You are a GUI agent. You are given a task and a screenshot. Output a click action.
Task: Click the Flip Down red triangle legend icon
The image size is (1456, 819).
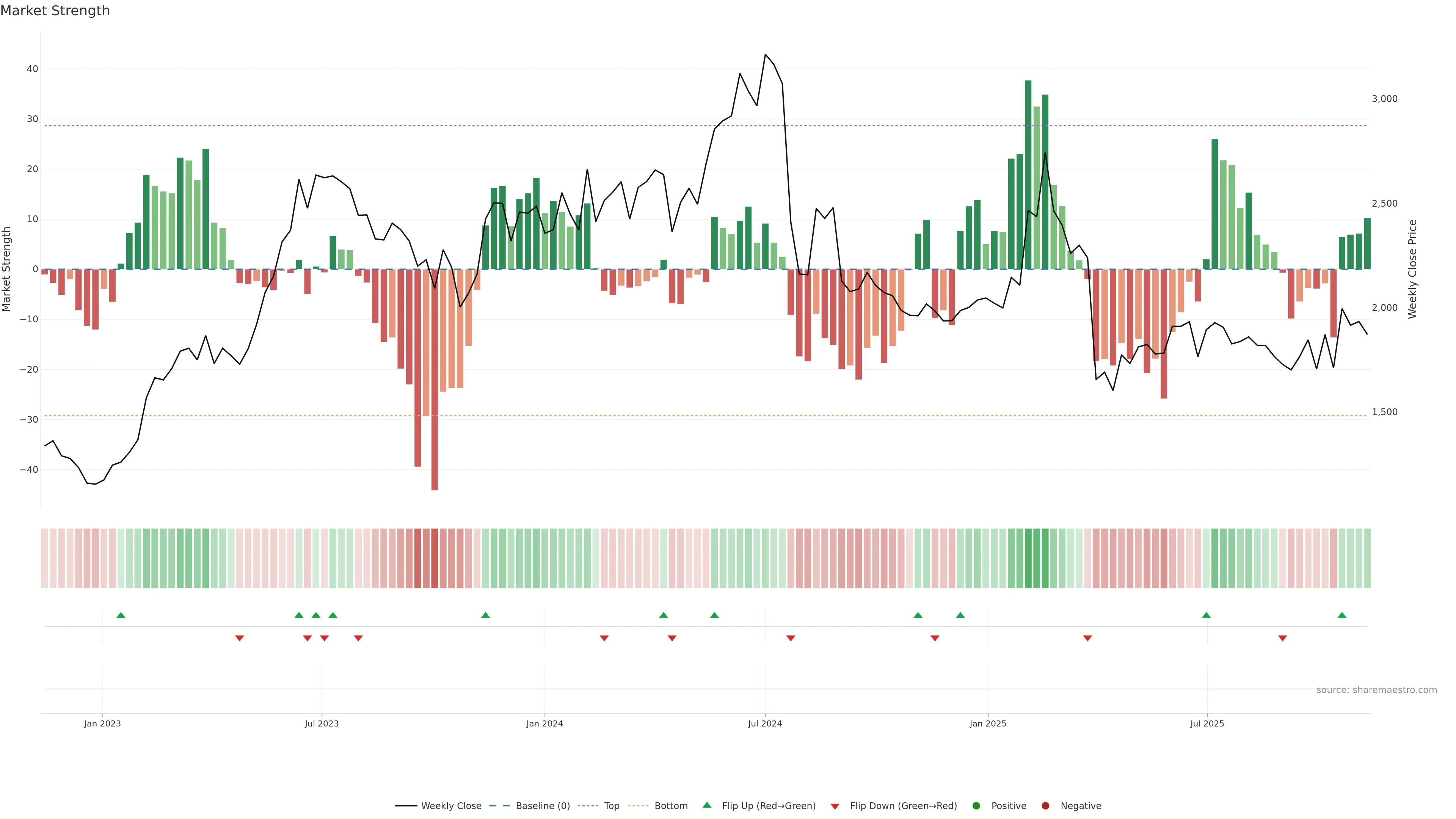(835, 806)
